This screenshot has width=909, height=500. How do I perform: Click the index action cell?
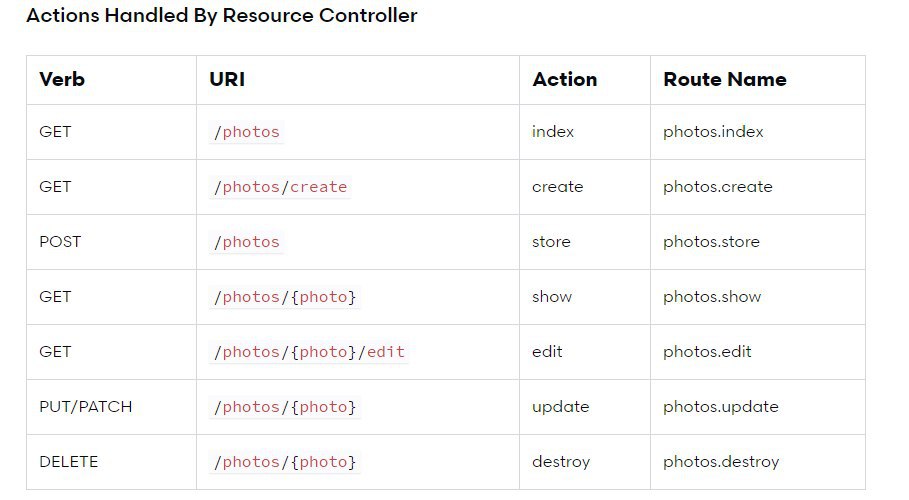click(553, 132)
